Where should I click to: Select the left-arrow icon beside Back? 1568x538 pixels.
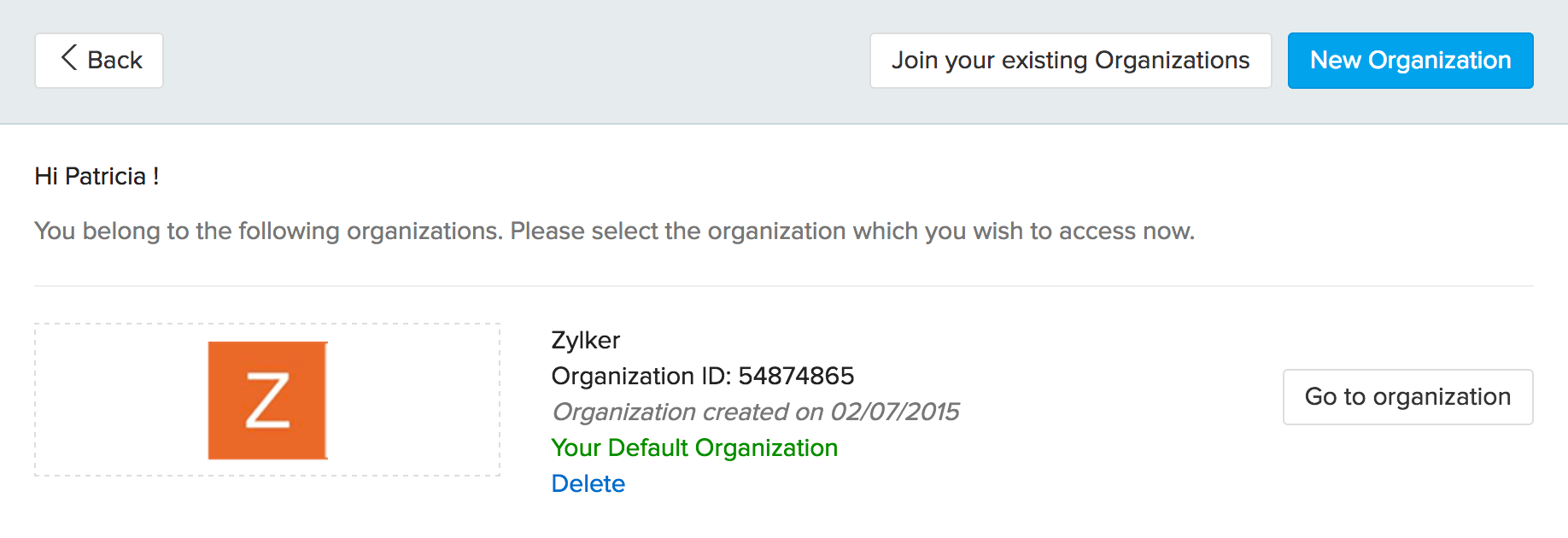(x=69, y=60)
